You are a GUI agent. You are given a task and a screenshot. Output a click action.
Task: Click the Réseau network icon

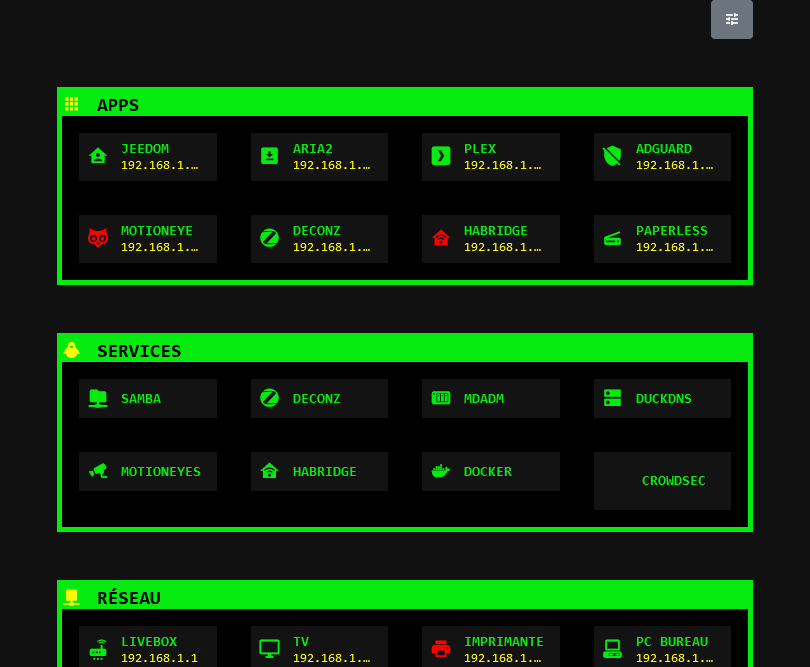[x=71, y=597]
